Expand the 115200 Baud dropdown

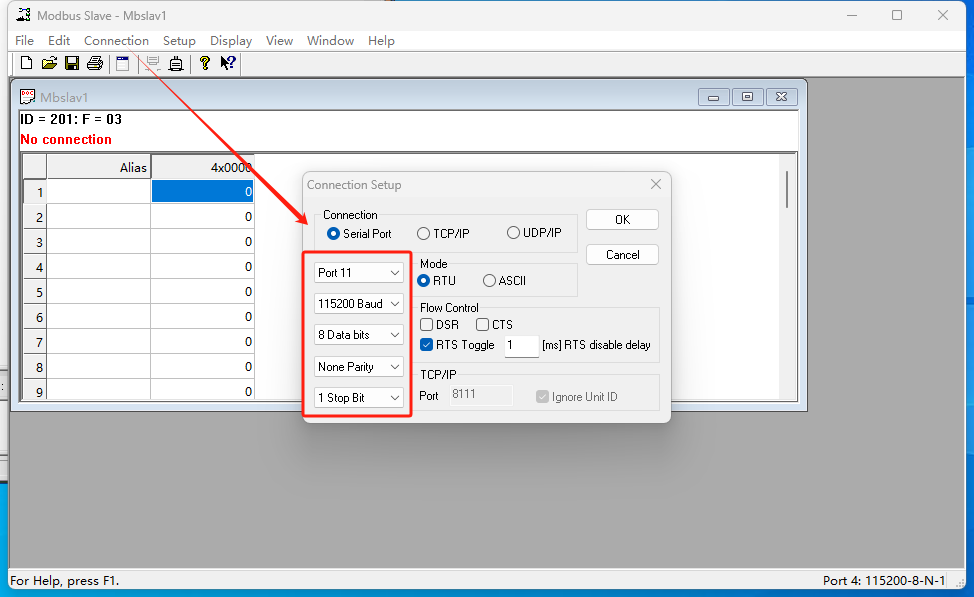click(x=359, y=304)
